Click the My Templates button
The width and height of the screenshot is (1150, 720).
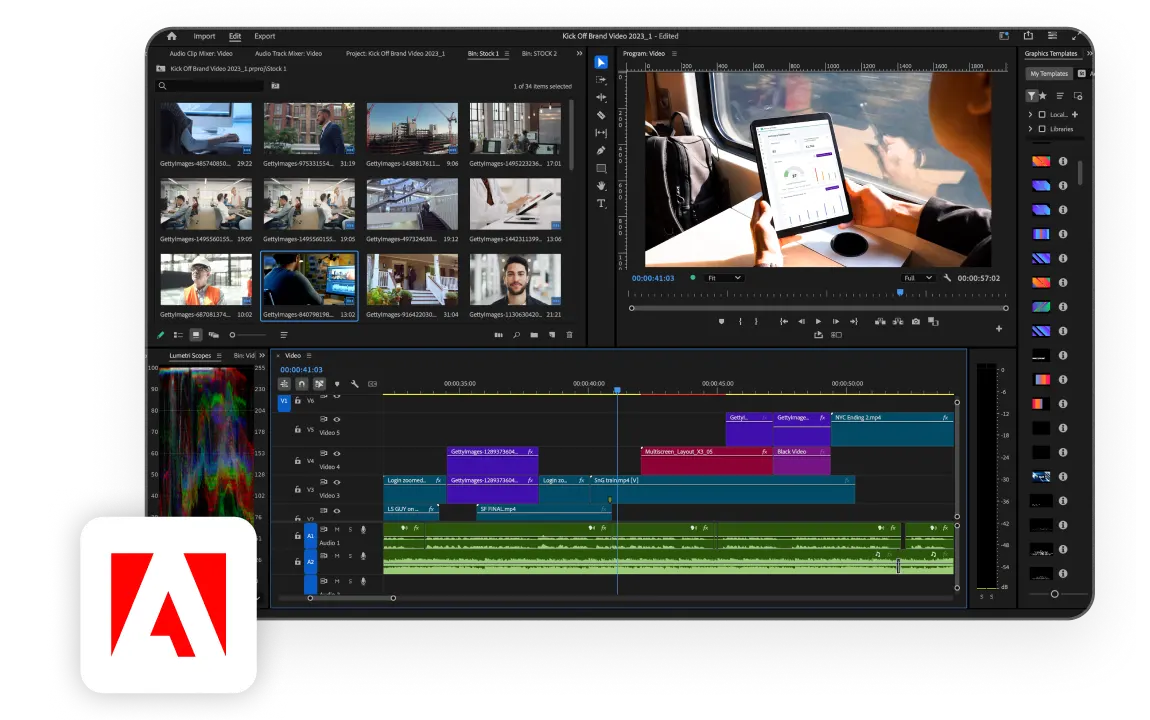tap(1049, 73)
